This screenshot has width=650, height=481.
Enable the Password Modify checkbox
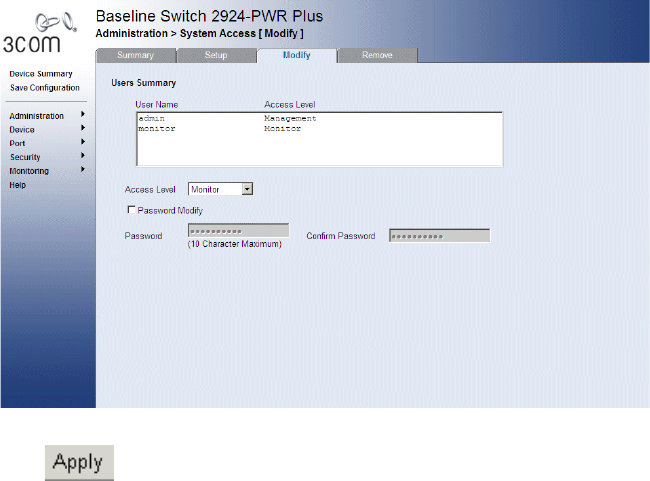(x=131, y=210)
